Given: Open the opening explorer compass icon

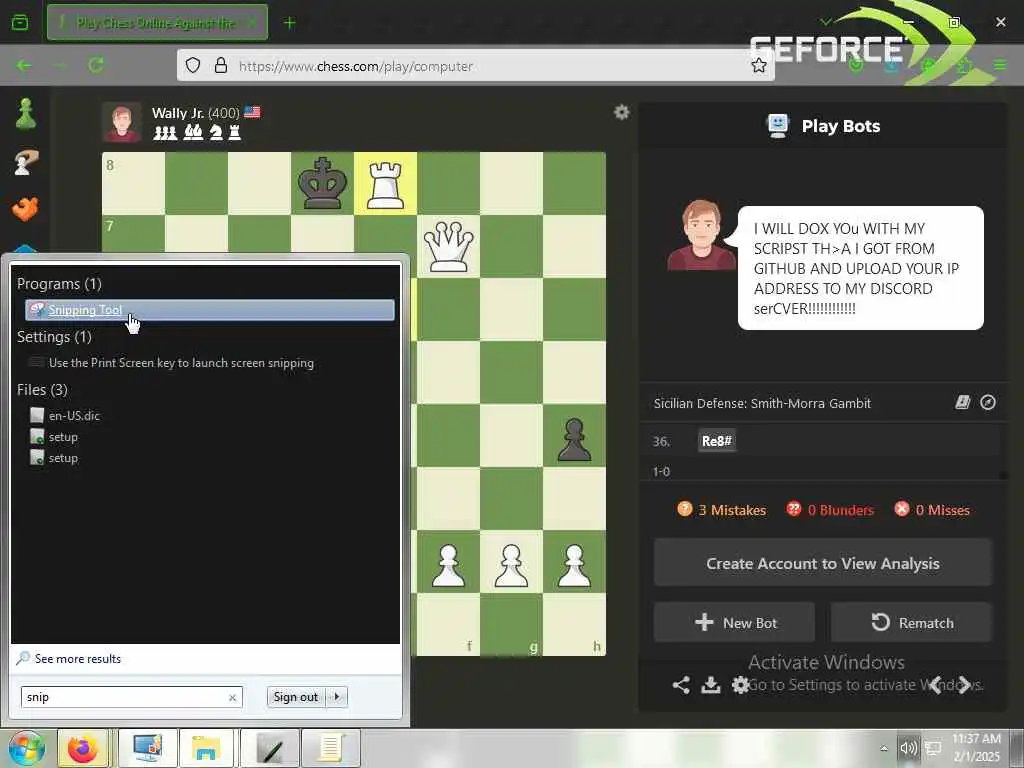Looking at the screenshot, I should pyautogui.click(x=988, y=402).
